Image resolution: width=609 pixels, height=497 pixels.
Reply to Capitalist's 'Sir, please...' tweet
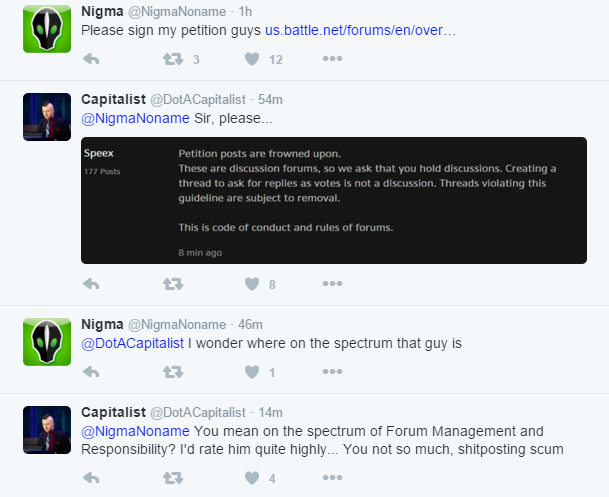91,284
